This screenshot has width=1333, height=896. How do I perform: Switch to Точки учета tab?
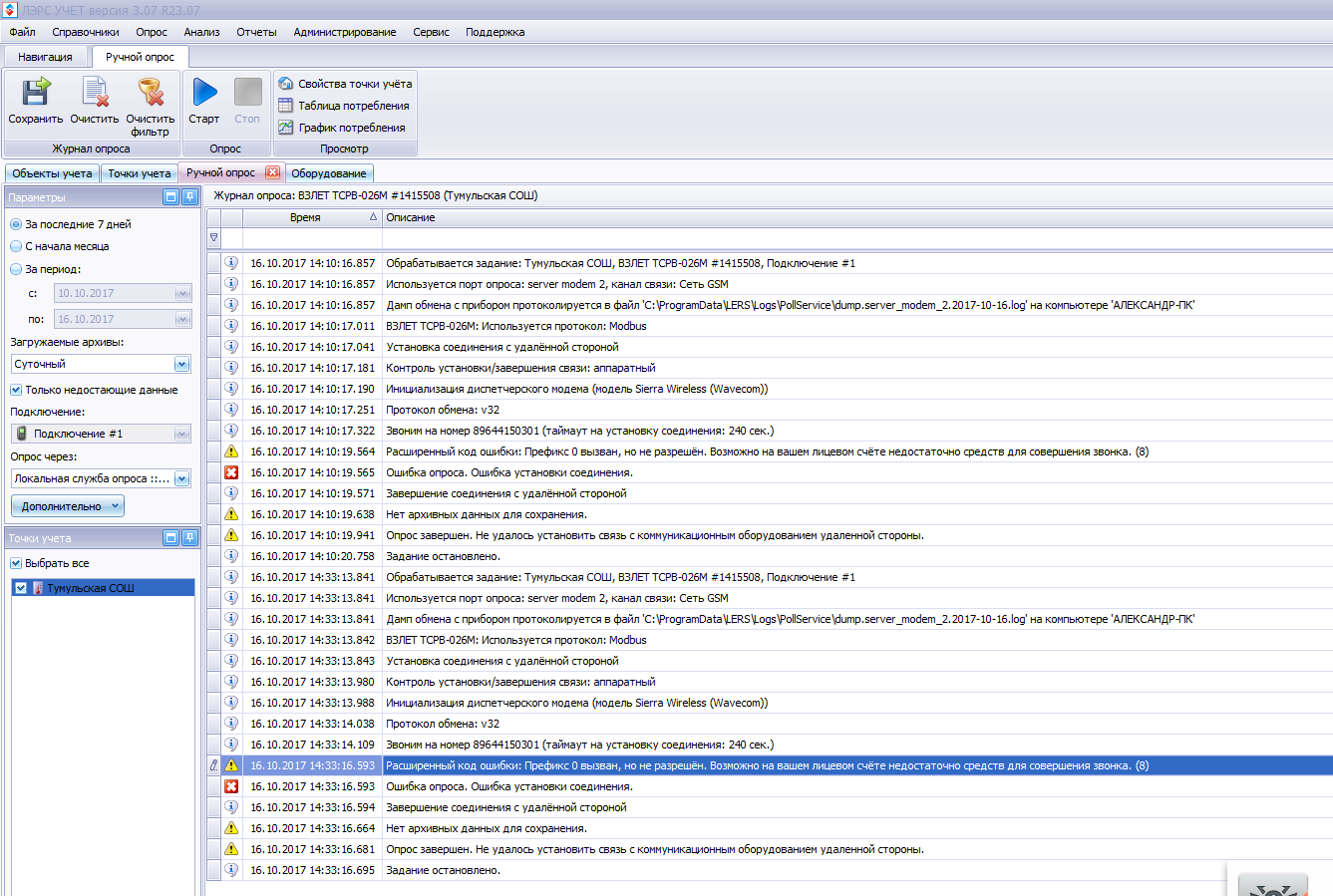[x=139, y=173]
